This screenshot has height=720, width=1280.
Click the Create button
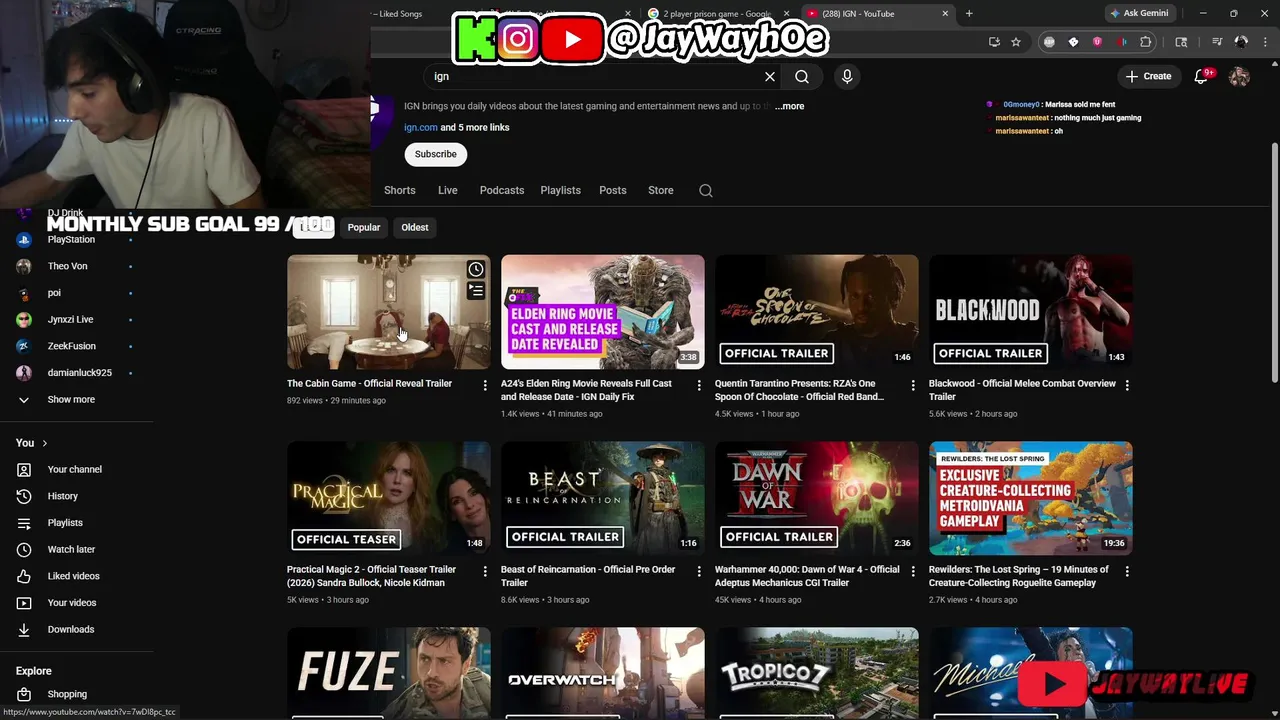click(1148, 76)
